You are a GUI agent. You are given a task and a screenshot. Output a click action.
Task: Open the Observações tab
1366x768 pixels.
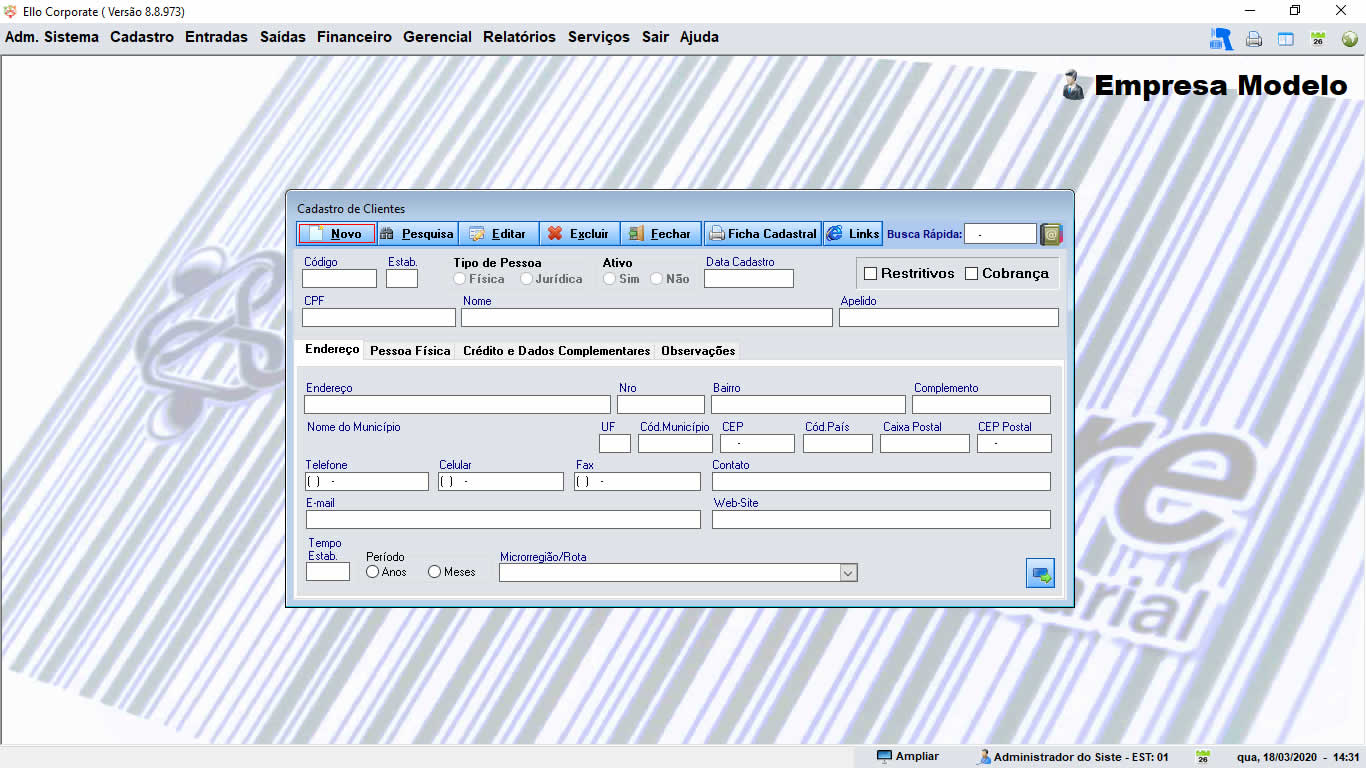point(698,351)
